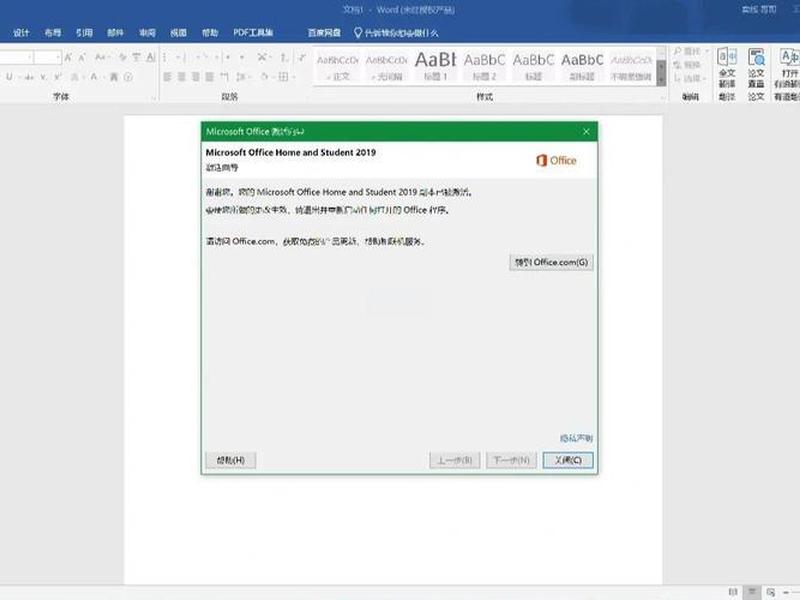Apply the 标题 1 heading style

[x=435, y=66]
